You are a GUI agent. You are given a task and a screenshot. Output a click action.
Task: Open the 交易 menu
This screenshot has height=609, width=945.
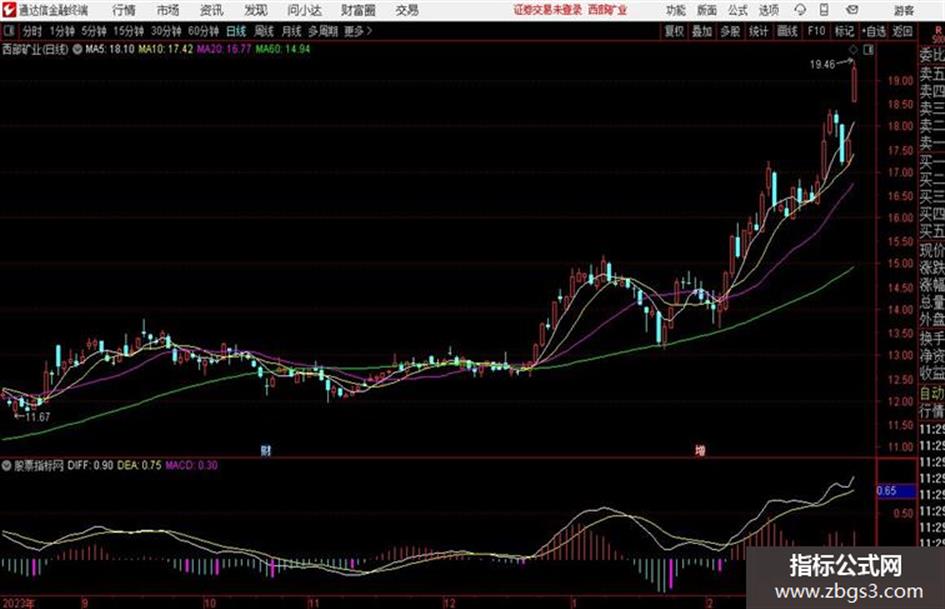407,10
